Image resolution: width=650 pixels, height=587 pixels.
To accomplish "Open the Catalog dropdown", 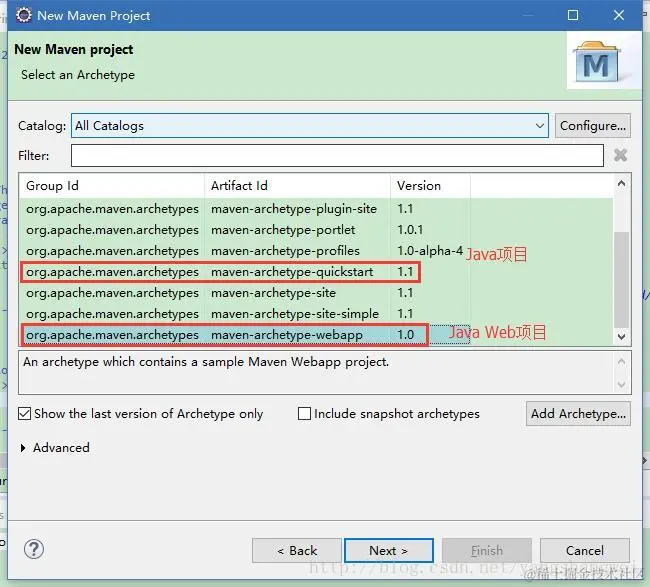I will click(310, 126).
